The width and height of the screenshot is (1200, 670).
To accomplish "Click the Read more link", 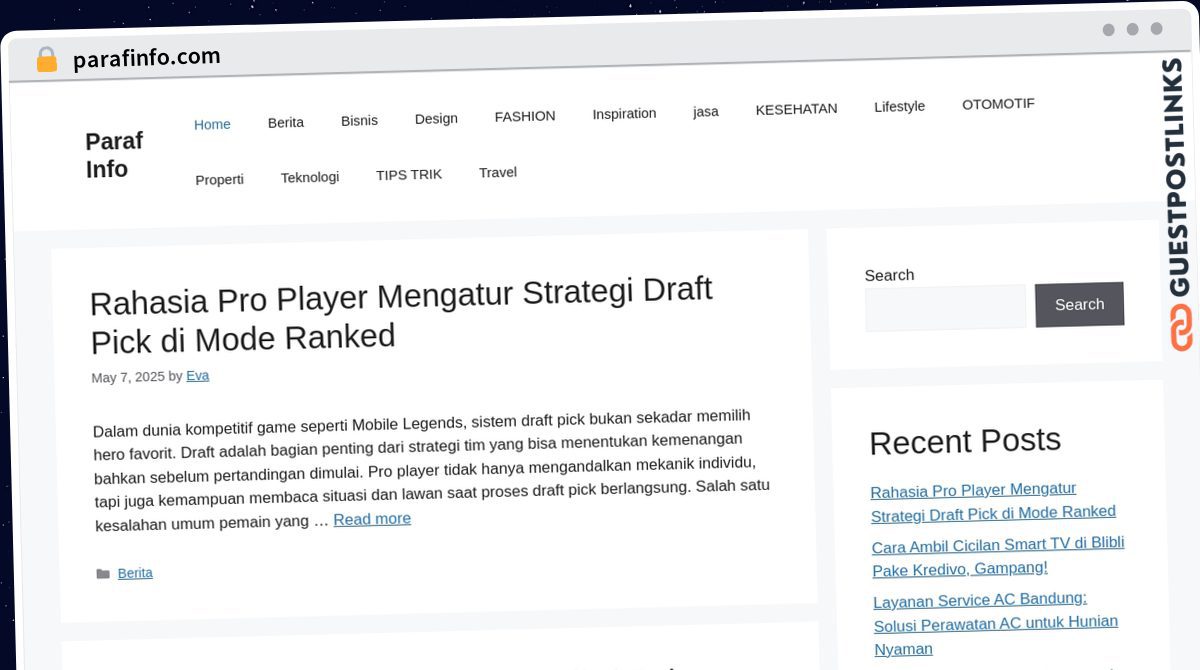I will 372,518.
